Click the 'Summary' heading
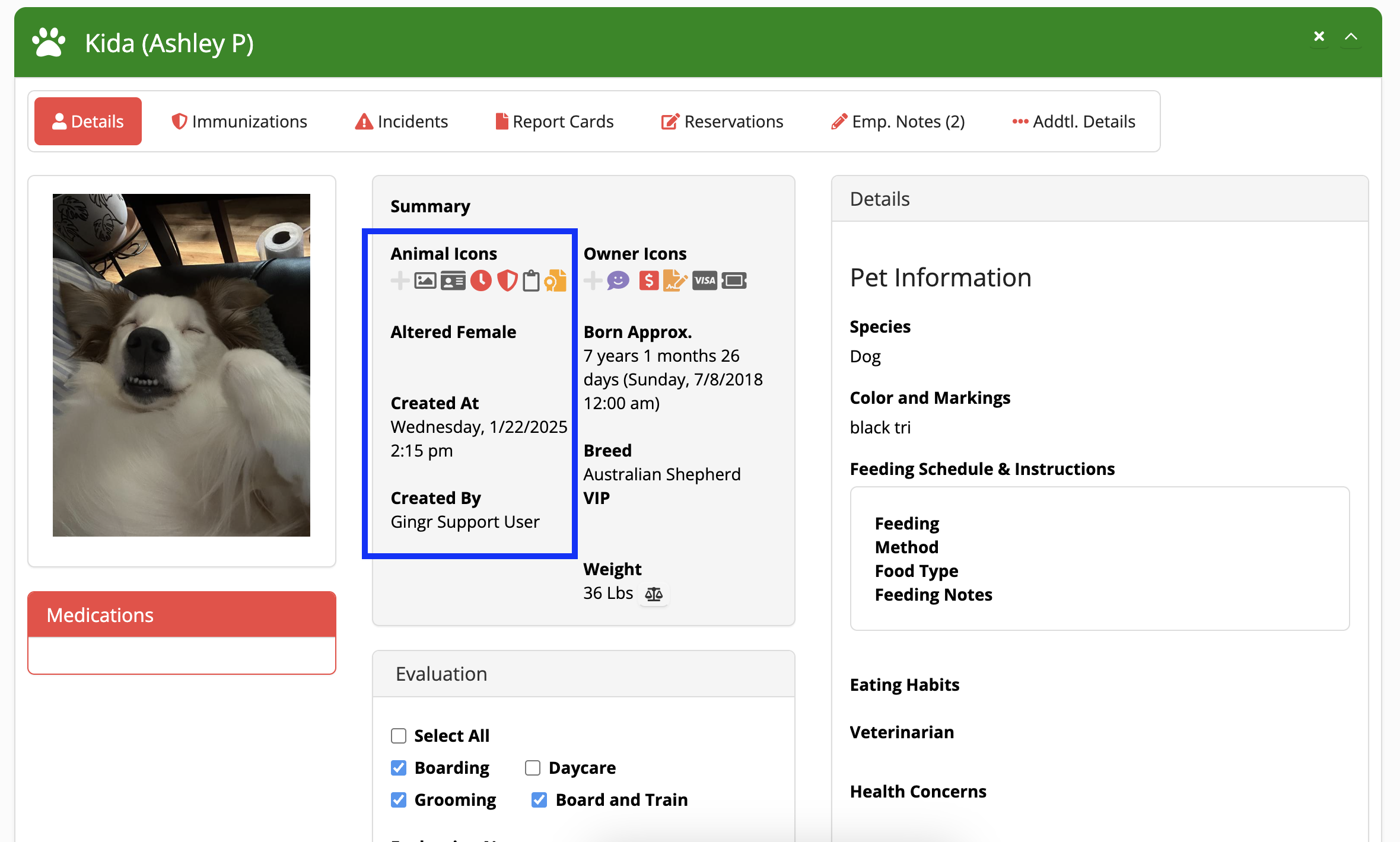This screenshot has width=1400, height=842. click(x=431, y=206)
